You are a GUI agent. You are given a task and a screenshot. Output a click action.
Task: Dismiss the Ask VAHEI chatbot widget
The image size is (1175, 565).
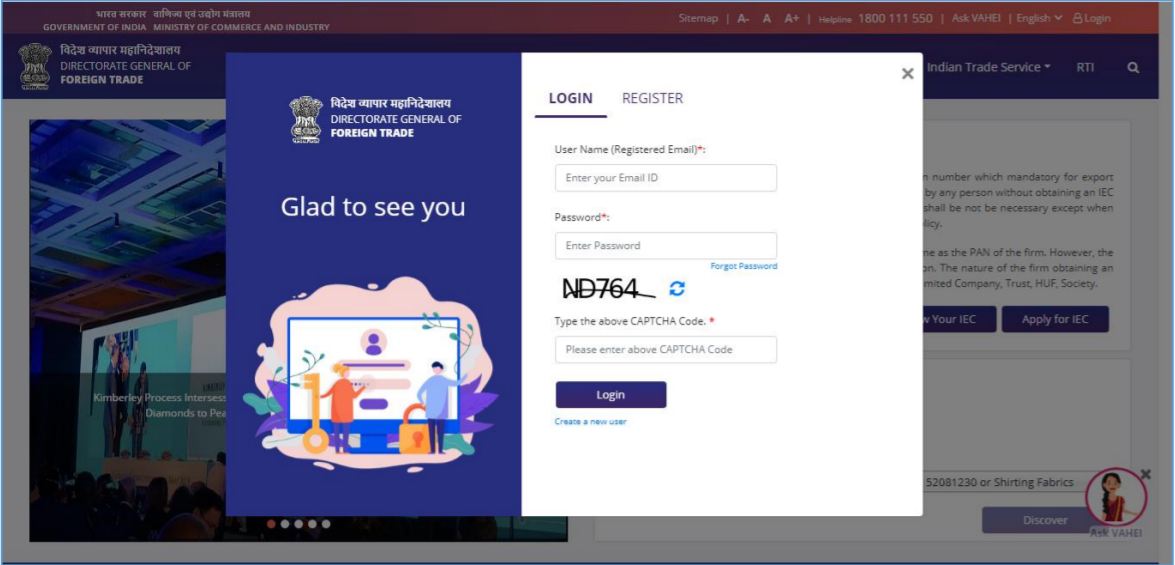[1145, 474]
